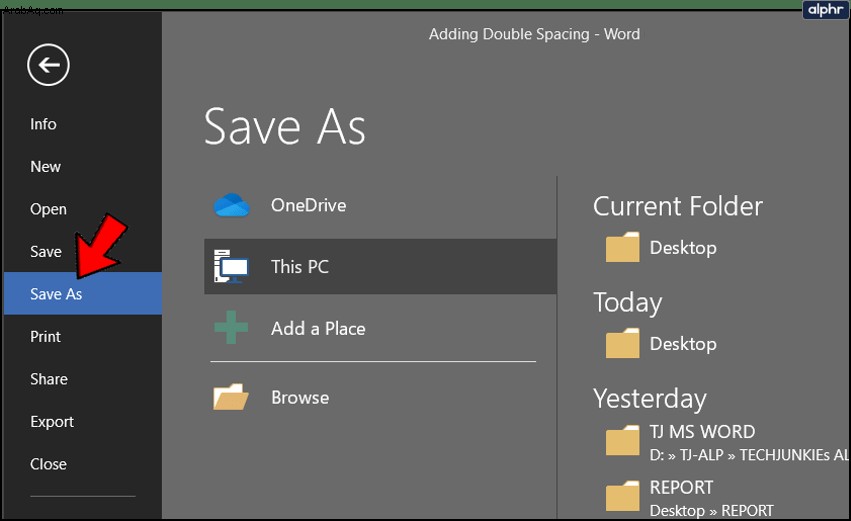Click the Desktop folder icon under Today
851x521 pixels.
tap(623, 344)
